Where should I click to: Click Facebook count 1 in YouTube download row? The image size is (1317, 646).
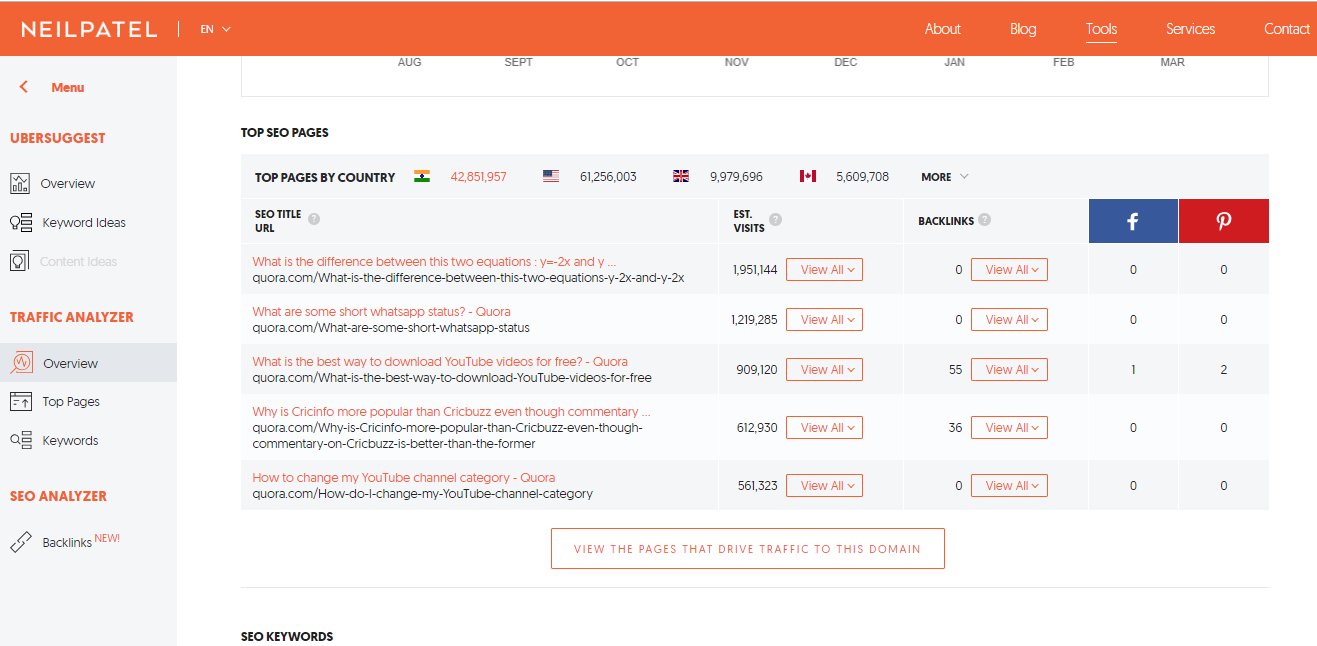coord(1133,370)
